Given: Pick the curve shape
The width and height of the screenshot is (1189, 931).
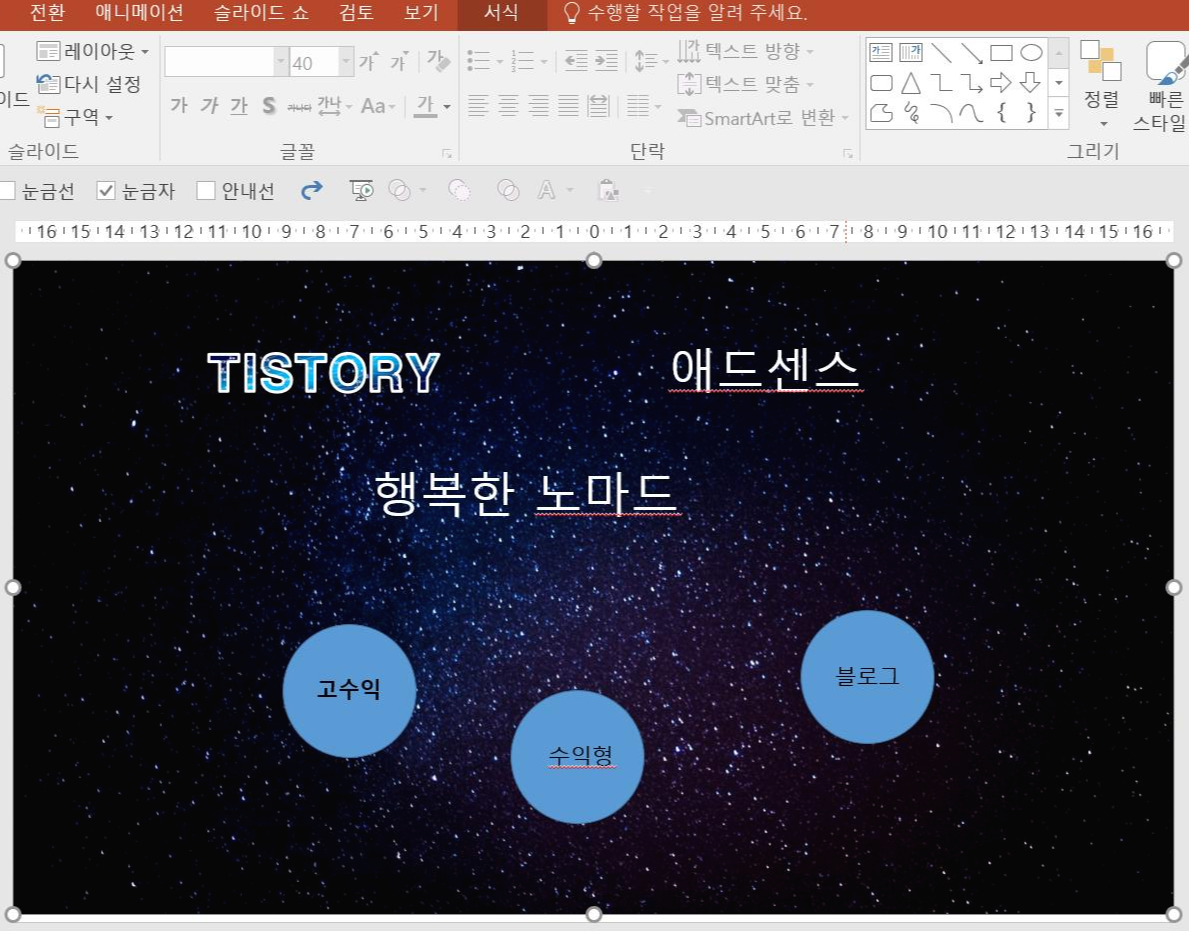Looking at the screenshot, I should coord(971,113).
